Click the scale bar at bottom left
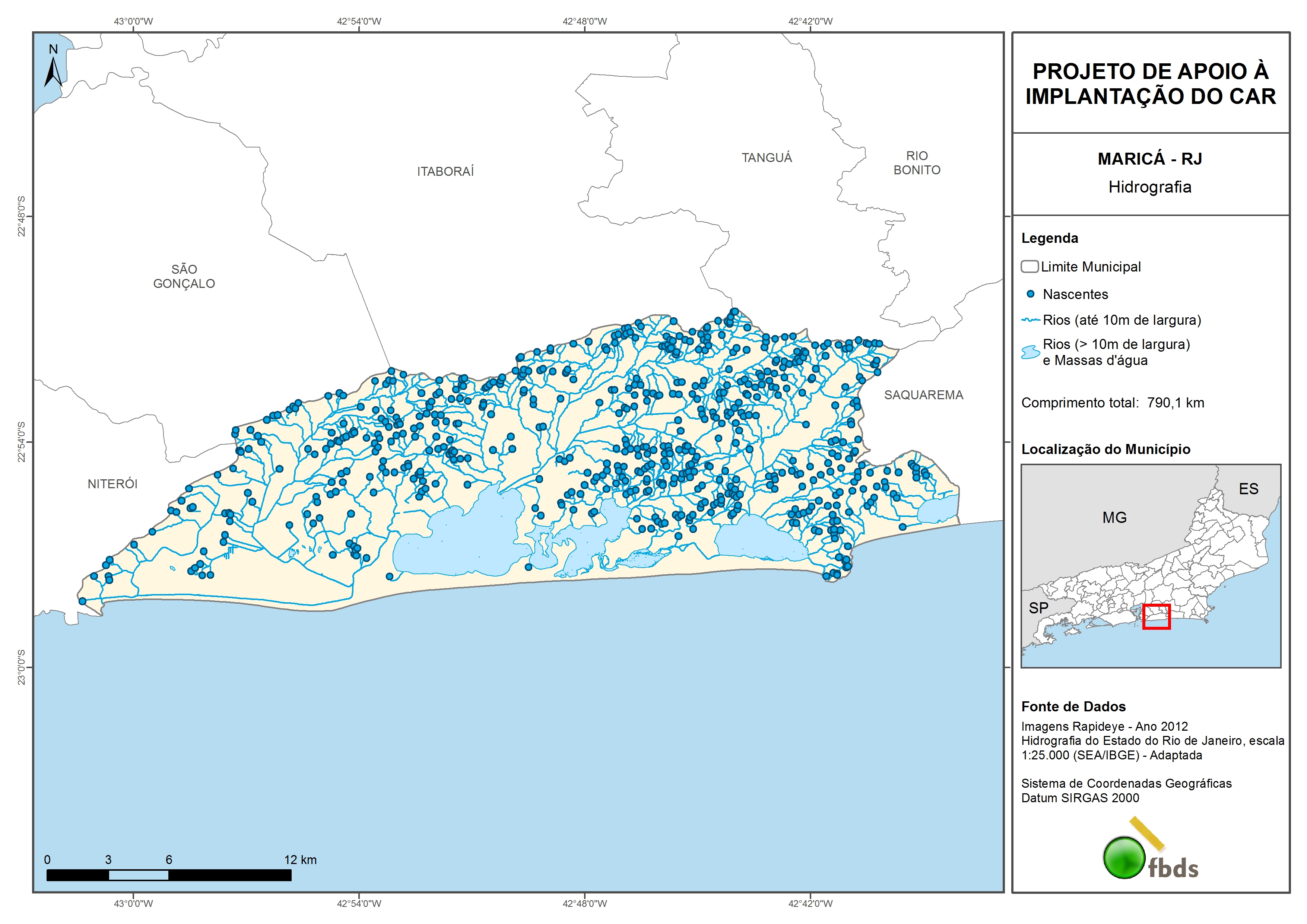This screenshot has width=1307, height=924. 168,875
